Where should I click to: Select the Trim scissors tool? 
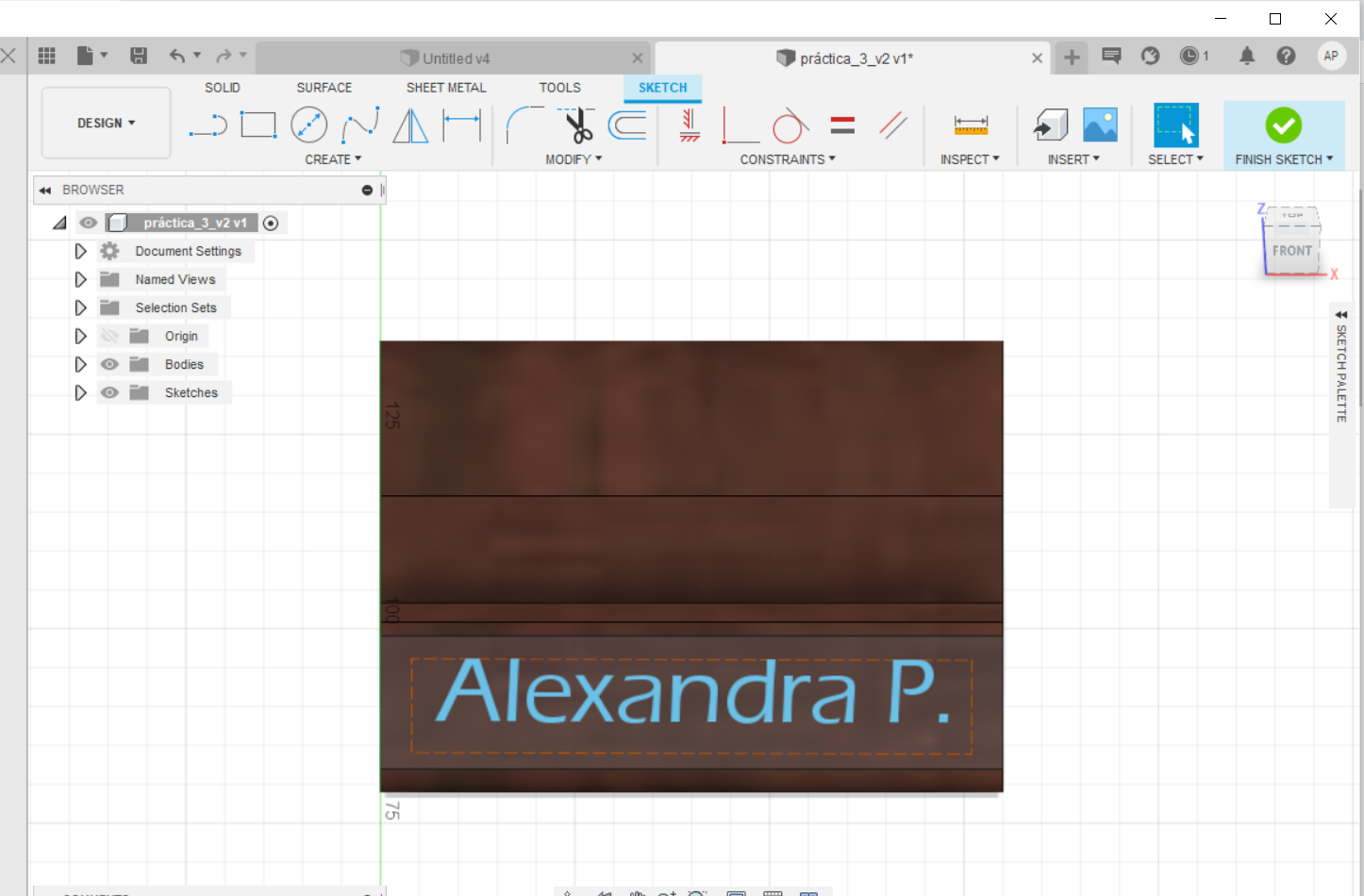coord(576,124)
